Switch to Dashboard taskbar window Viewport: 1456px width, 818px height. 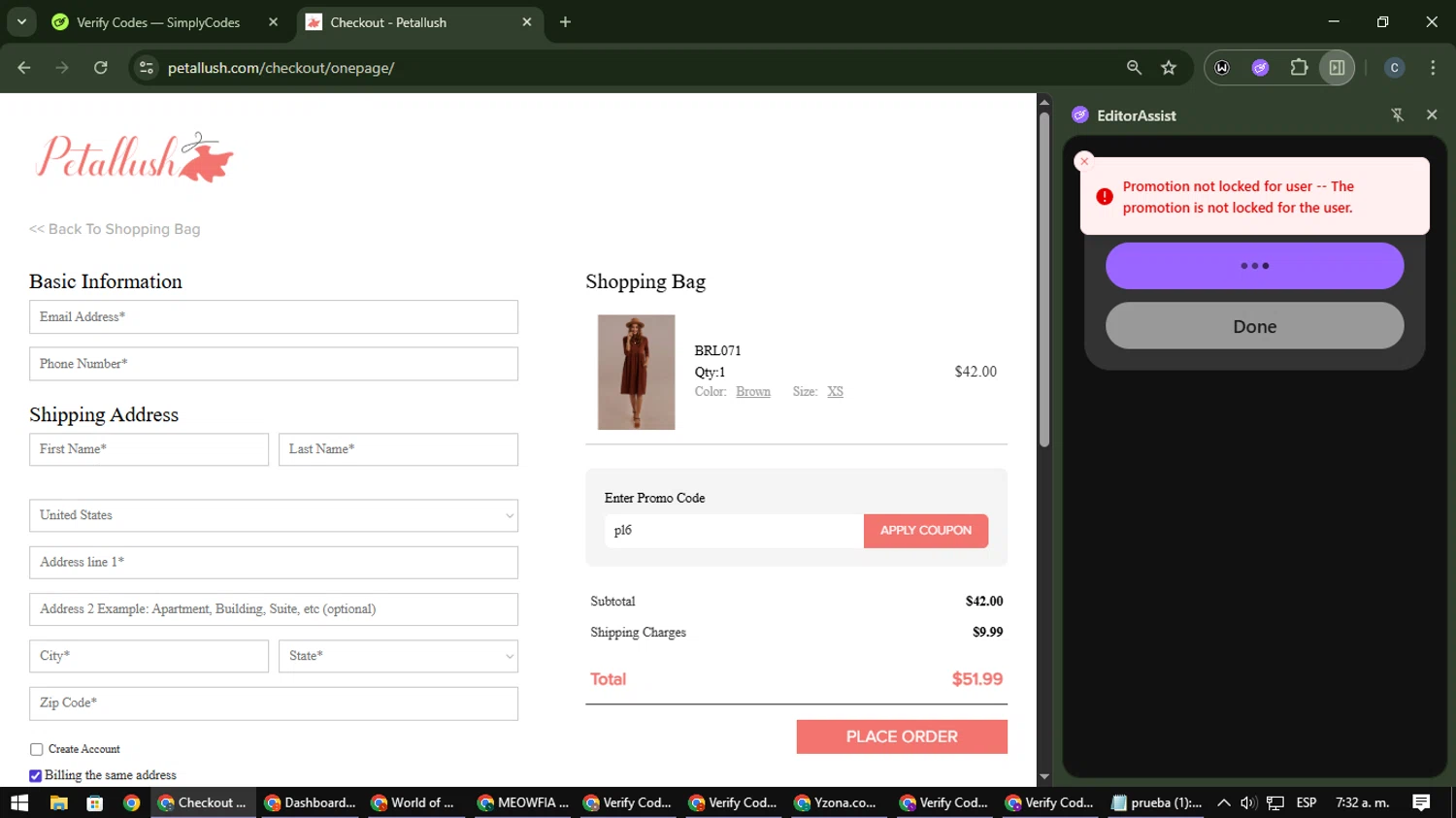310,802
